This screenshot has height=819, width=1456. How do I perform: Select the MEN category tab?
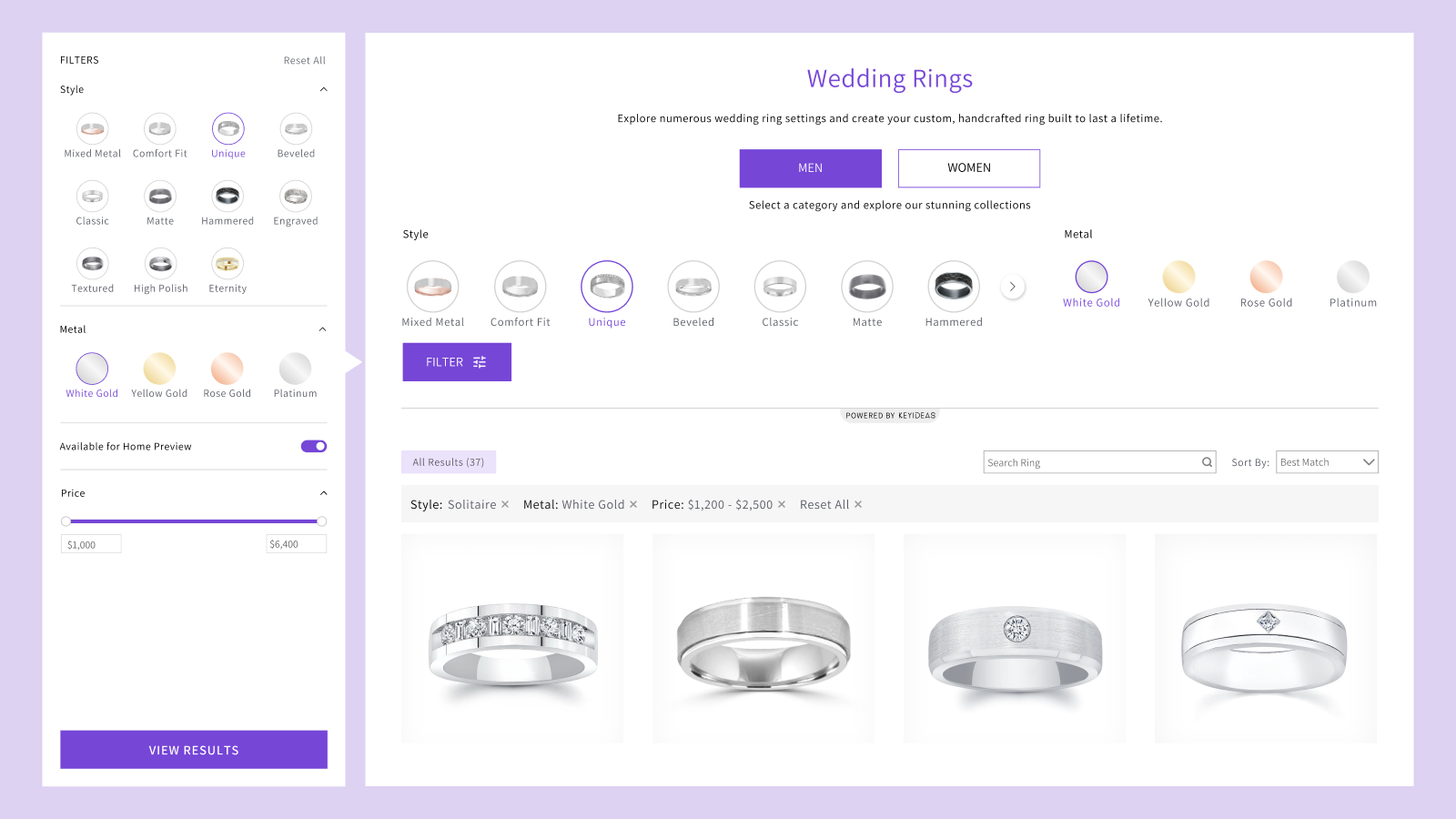coord(810,168)
